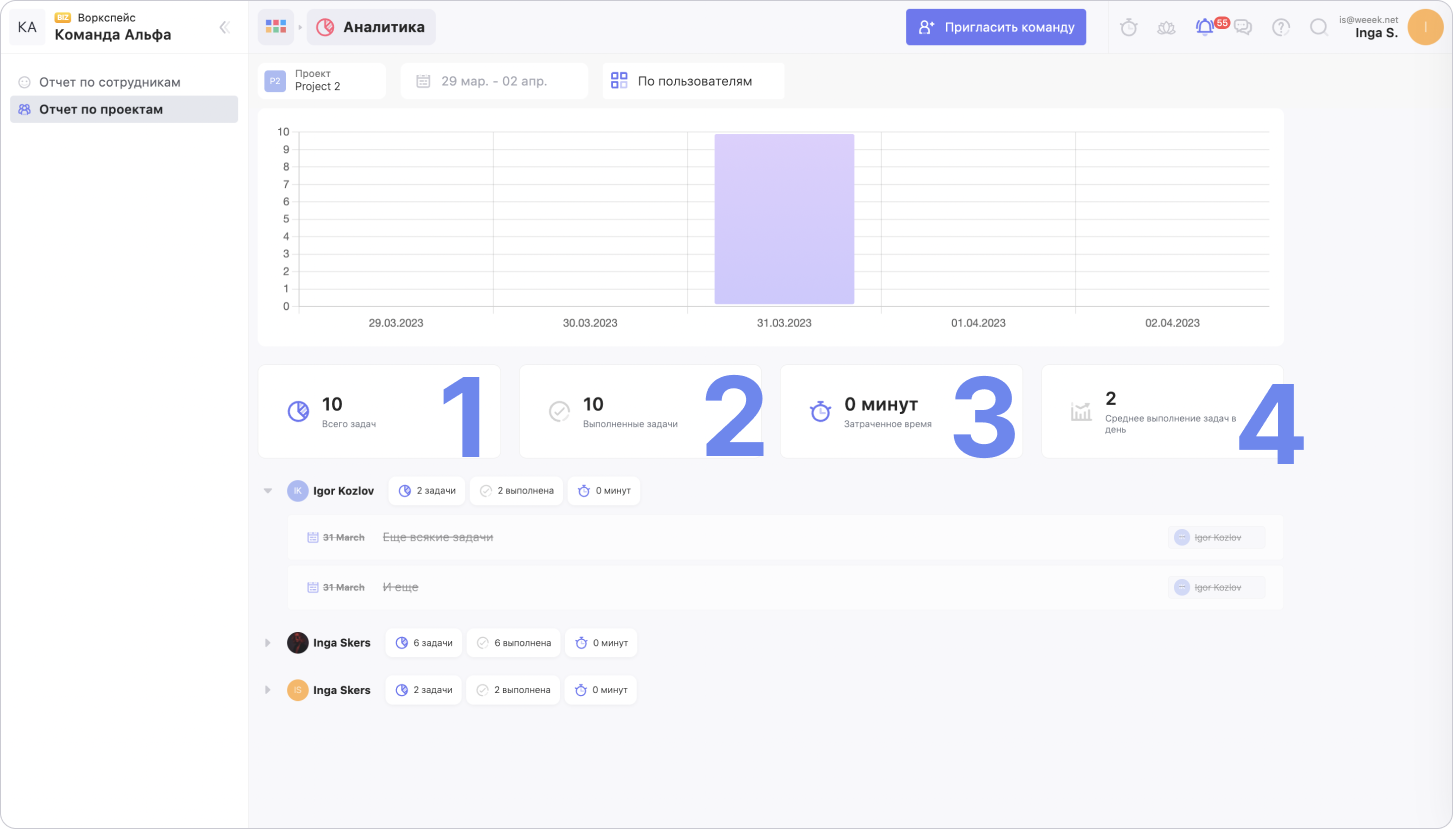Open "Отчет по сотрудникам" report
The height and width of the screenshot is (829, 1453).
(109, 82)
